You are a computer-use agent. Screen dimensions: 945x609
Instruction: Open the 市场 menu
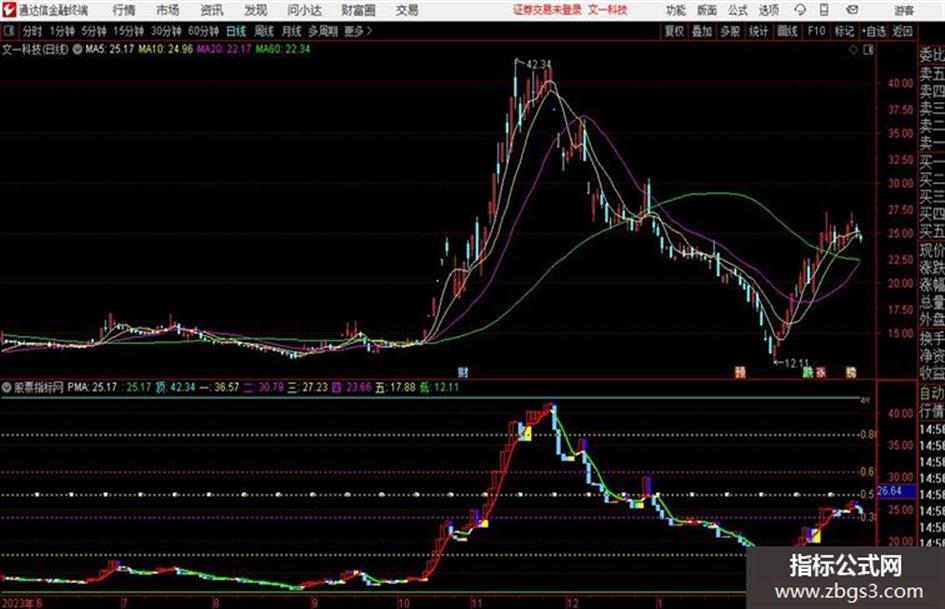(x=168, y=10)
